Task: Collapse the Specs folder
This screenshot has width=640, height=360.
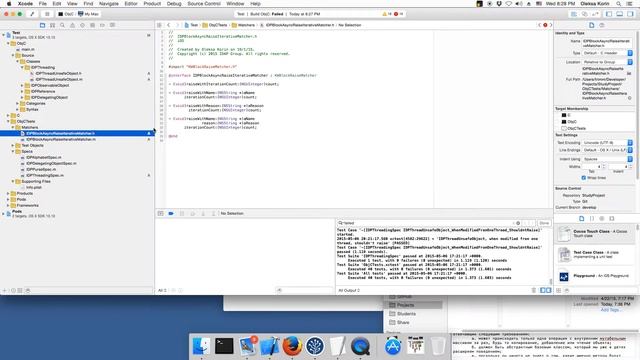Action: point(13,151)
